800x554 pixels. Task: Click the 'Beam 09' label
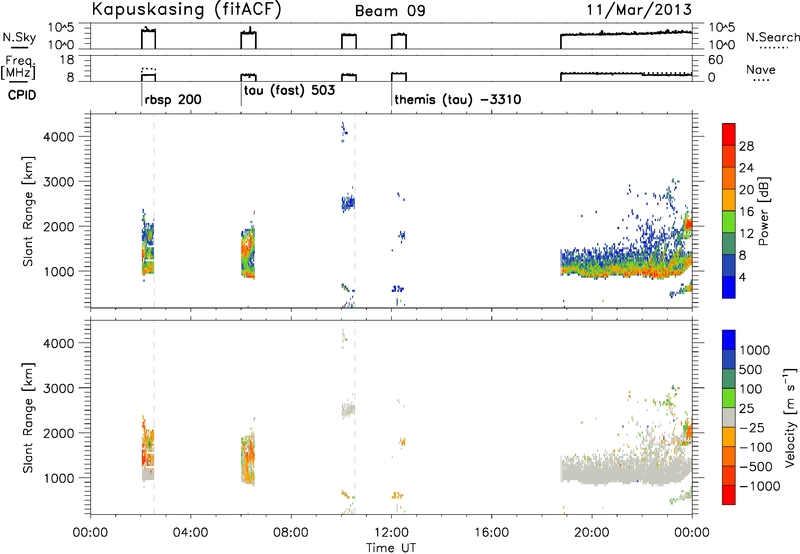390,11
